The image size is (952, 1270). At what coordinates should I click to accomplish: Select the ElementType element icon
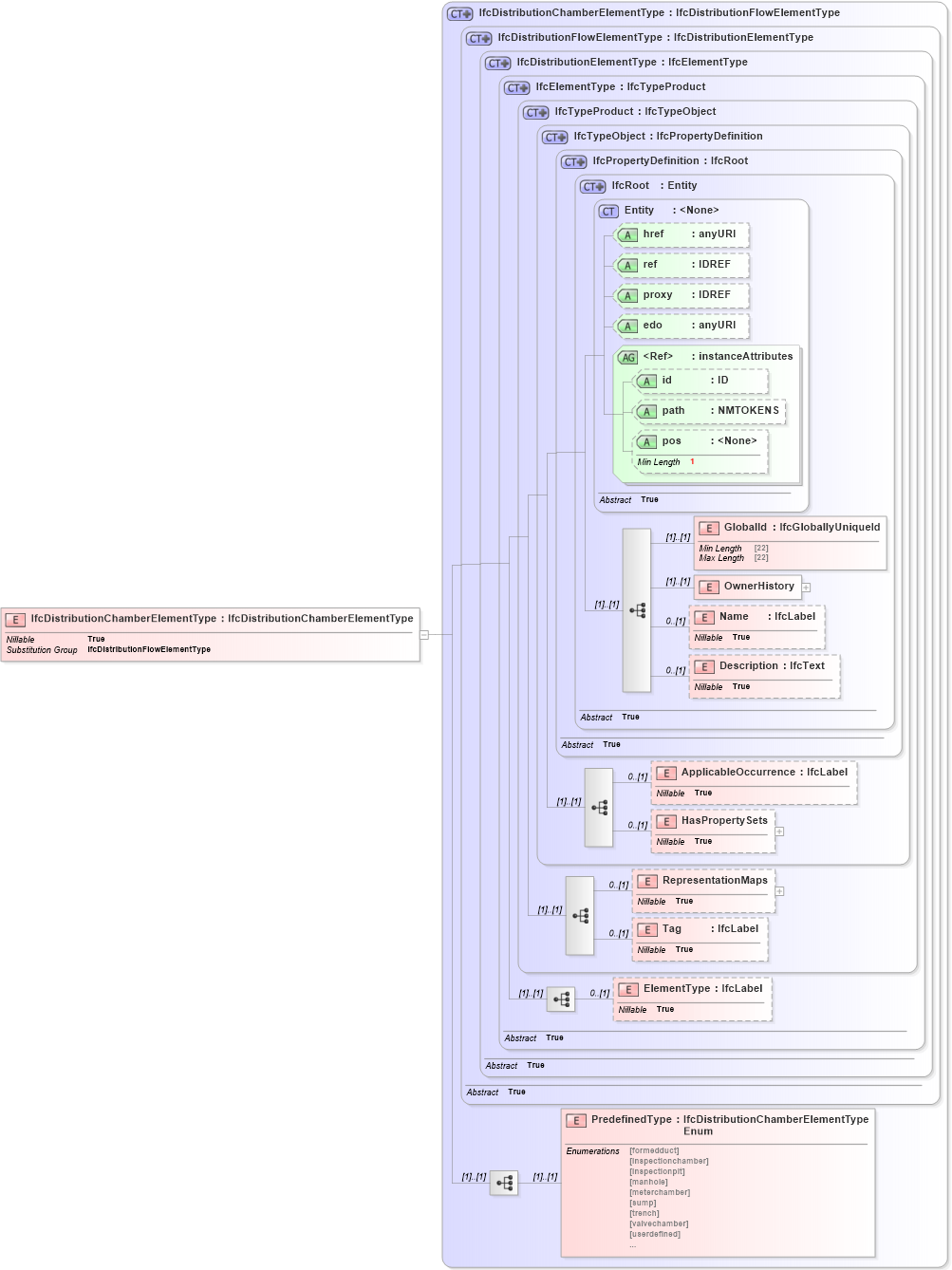point(626,988)
